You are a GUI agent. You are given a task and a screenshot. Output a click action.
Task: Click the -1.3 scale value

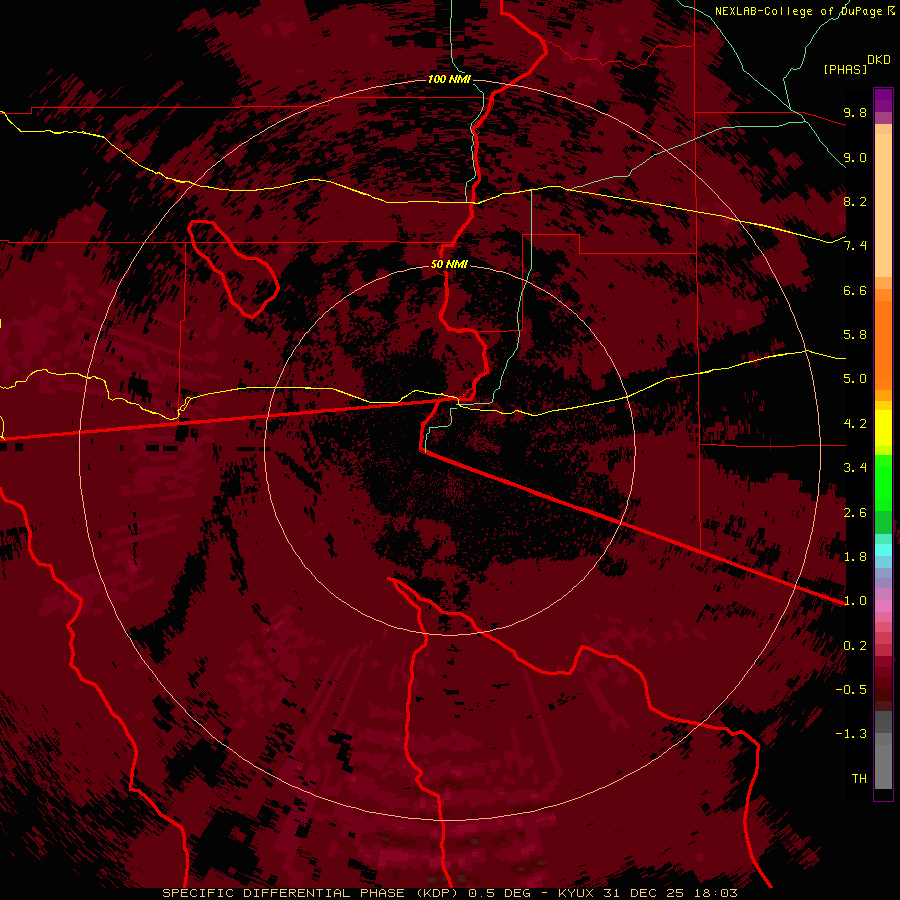pos(851,734)
